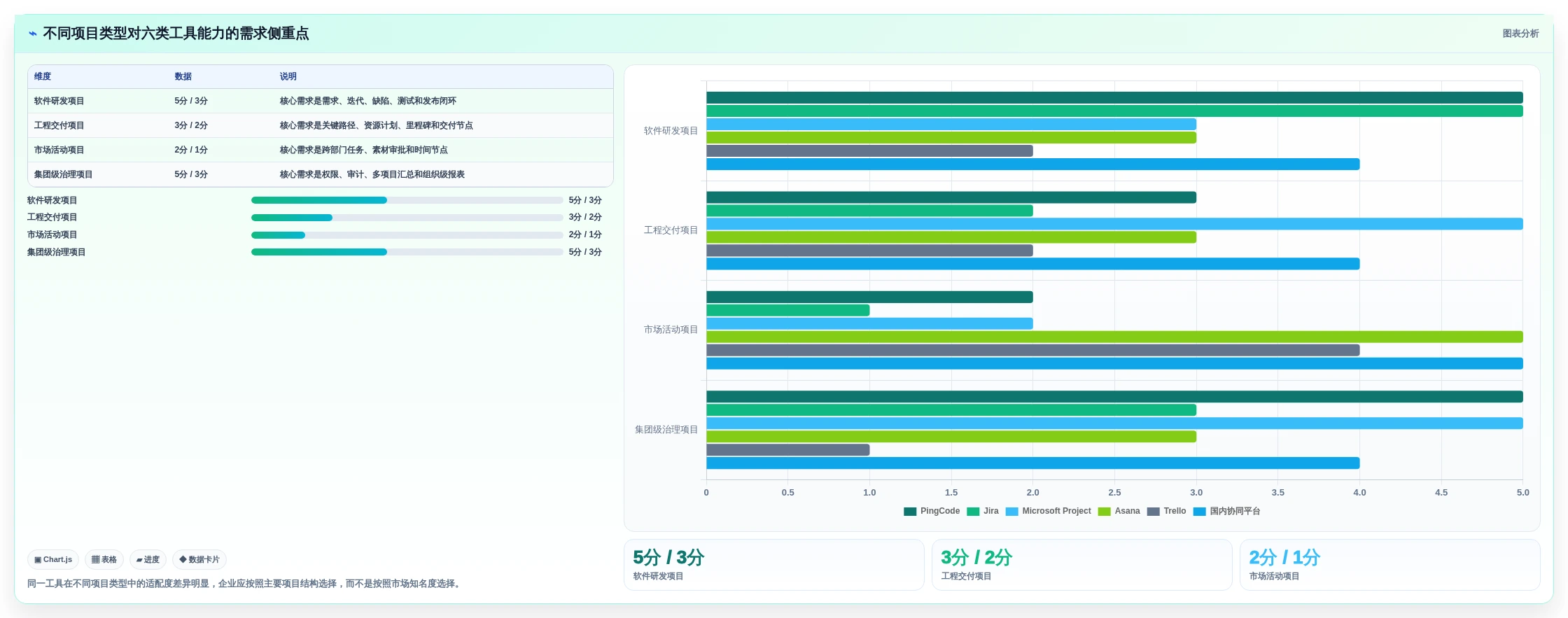Click the PingCode bar in the 软件研发项目 group

[x=1114, y=98]
